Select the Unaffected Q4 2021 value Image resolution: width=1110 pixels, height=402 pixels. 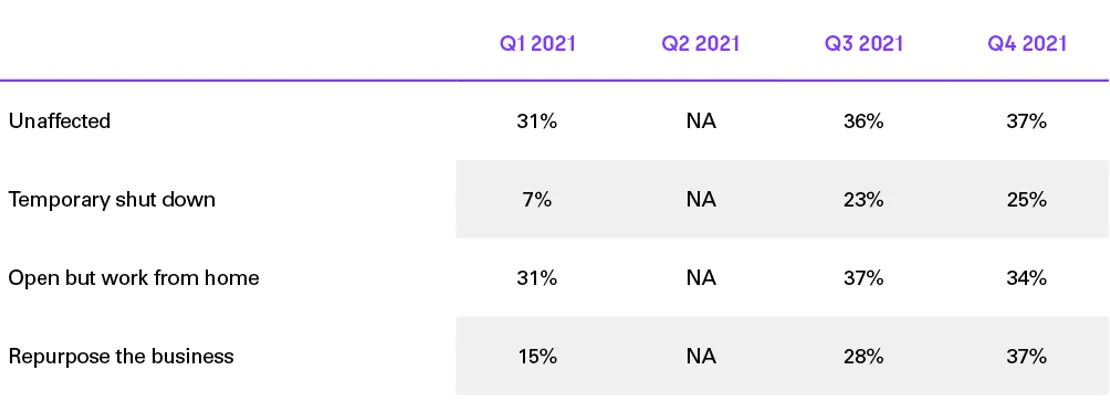point(1027,121)
